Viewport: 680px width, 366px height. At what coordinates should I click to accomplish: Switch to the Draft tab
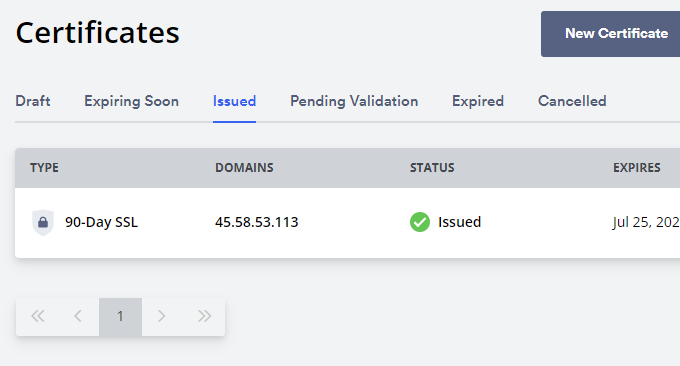pos(33,101)
